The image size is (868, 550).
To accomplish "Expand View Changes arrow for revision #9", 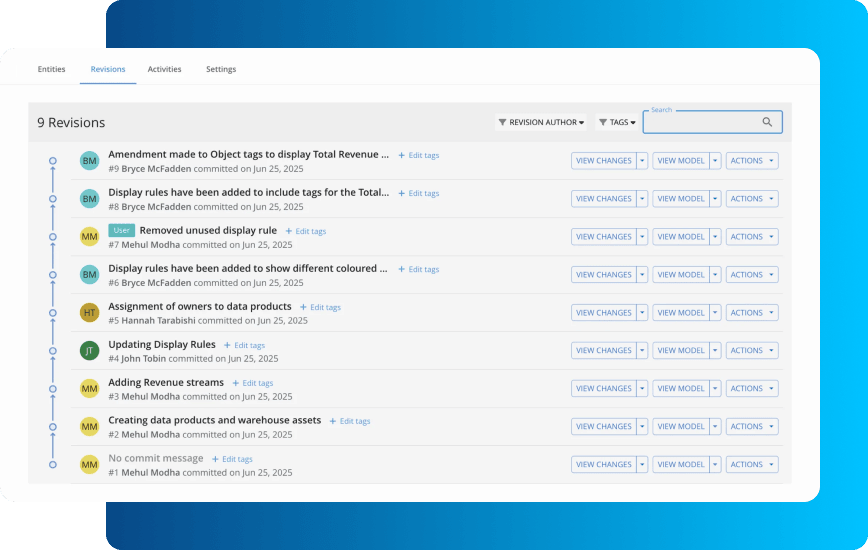I will pos(642,161).
